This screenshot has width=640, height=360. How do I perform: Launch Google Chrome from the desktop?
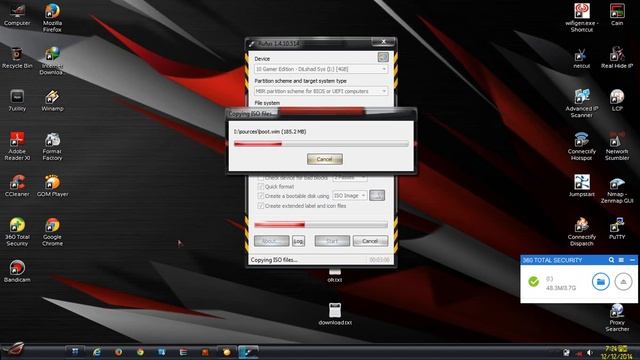click(x=52, y=232)
